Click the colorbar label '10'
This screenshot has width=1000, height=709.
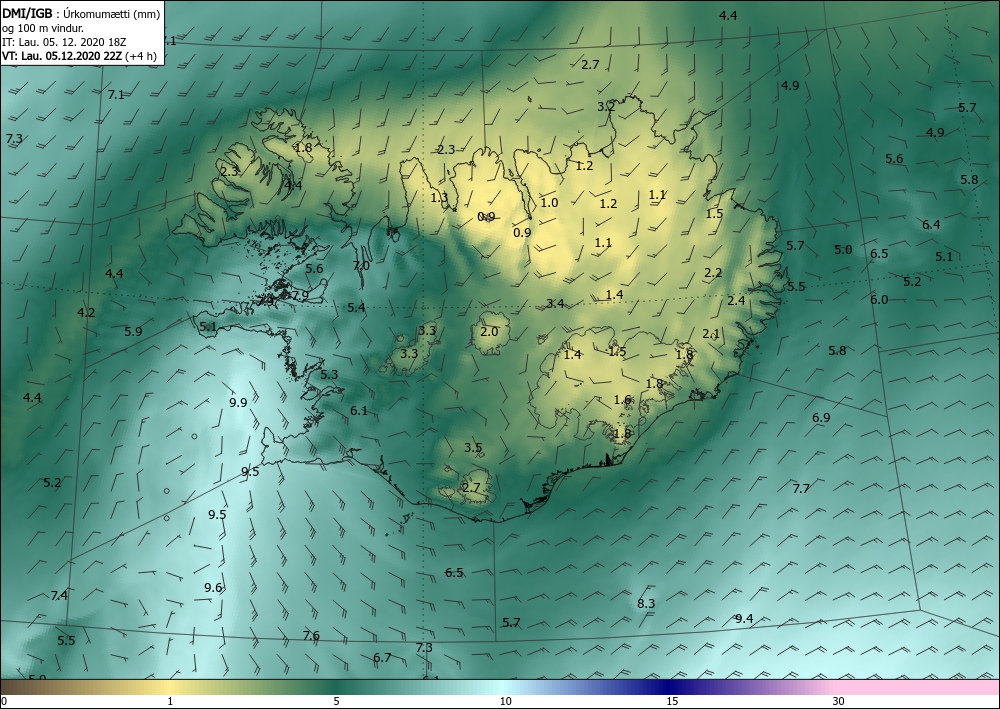pos(505,701)
